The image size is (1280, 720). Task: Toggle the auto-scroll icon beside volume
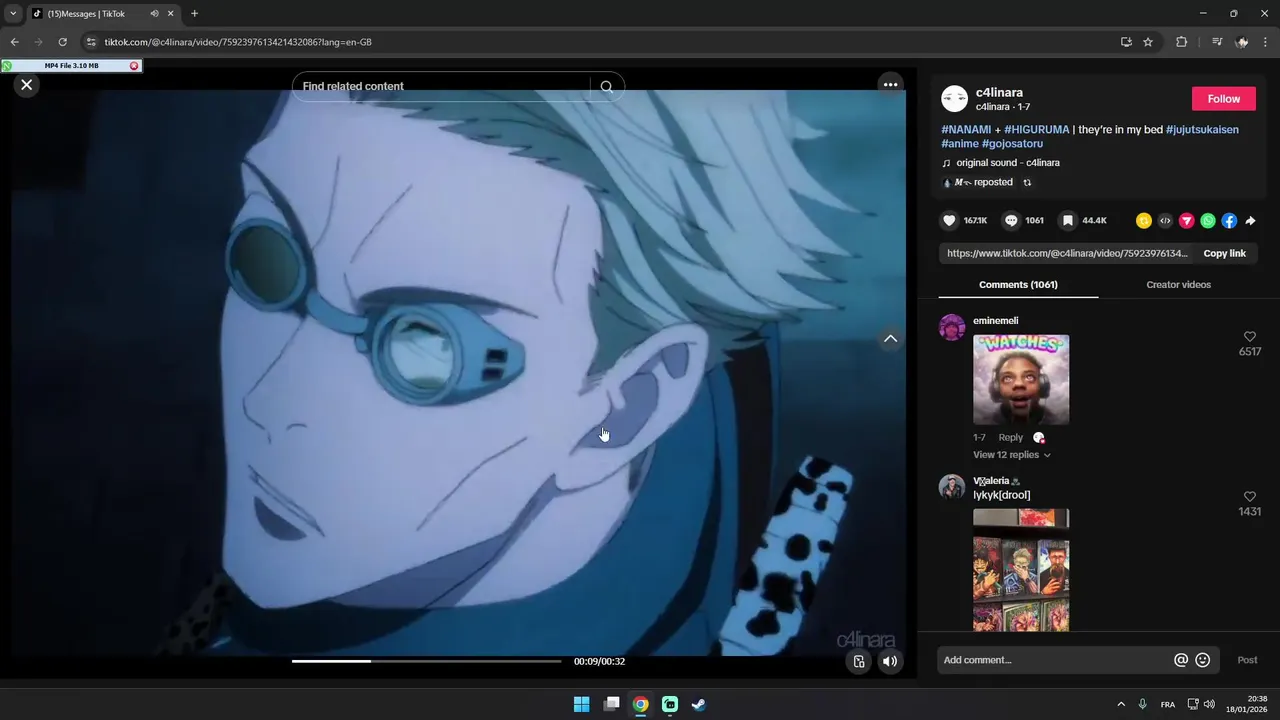pos(859,661)
